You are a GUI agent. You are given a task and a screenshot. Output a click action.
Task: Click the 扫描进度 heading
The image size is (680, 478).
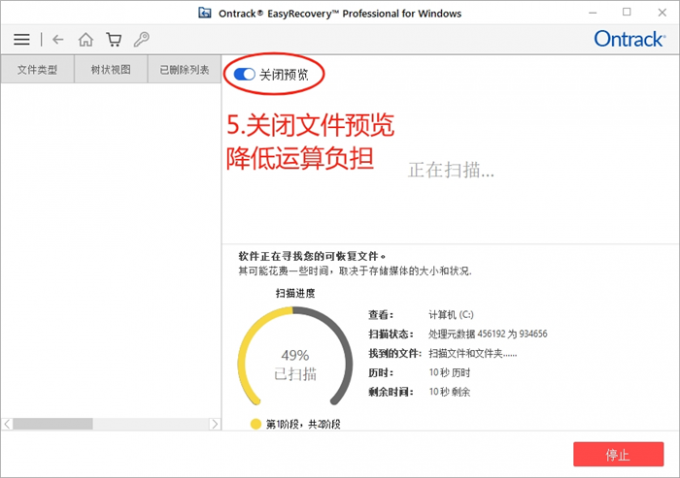tap(295, 294)
